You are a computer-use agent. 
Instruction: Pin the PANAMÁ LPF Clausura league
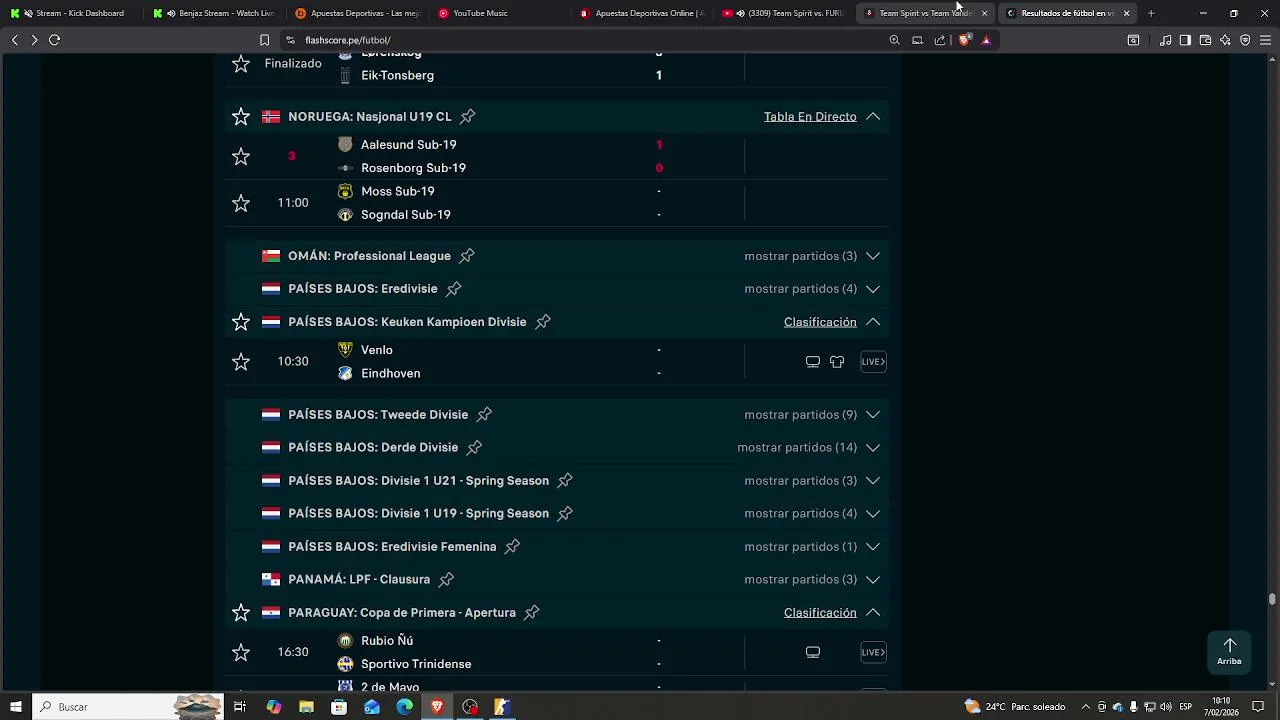446,580
